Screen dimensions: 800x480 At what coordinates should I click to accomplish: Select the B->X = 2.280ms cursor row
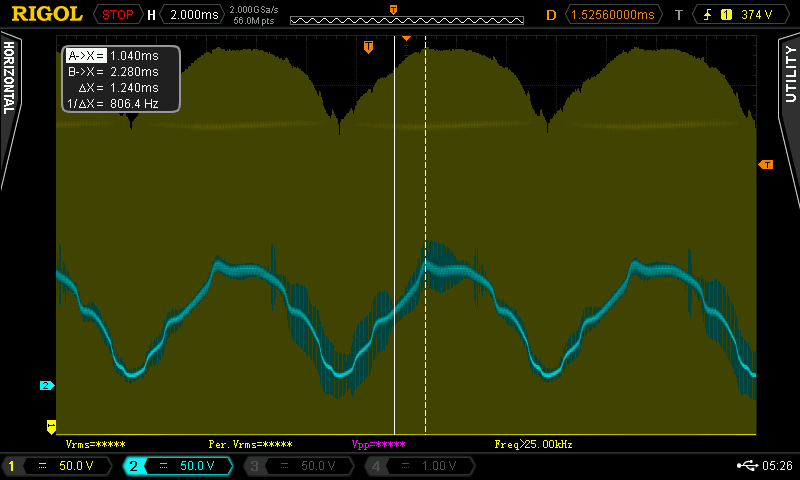coord(113,71)
